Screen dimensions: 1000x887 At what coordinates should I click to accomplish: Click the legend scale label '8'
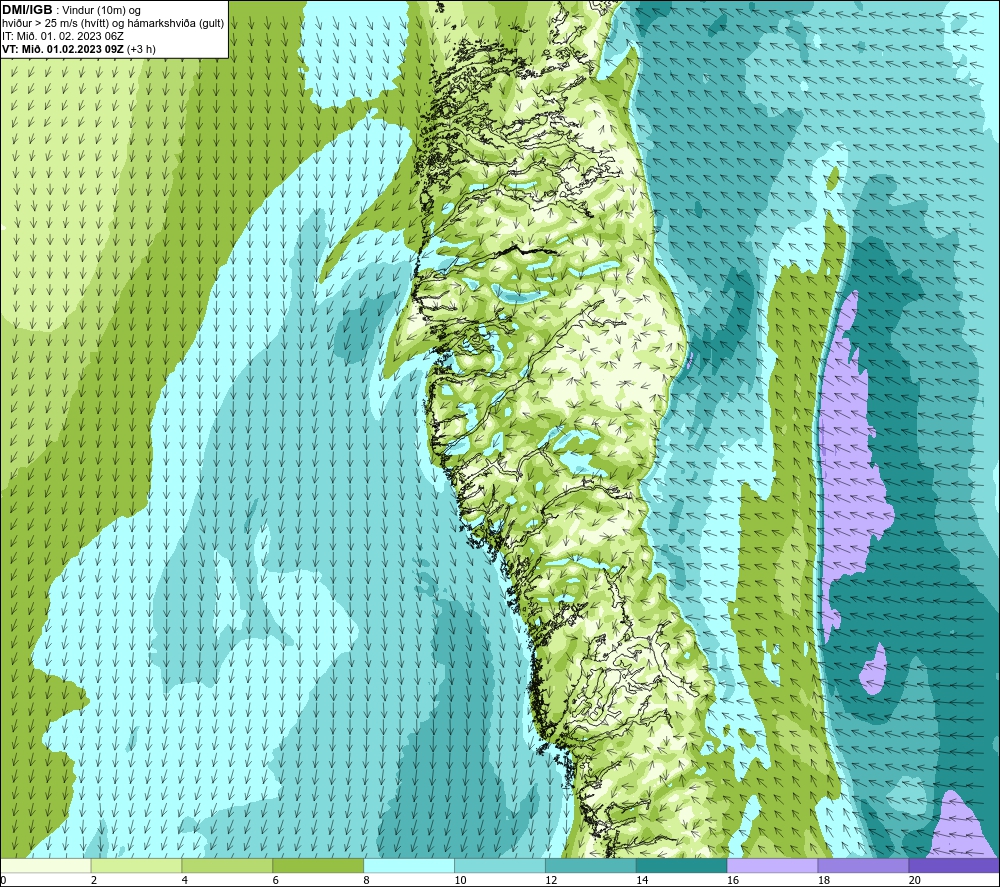click(x=366, y=880)
